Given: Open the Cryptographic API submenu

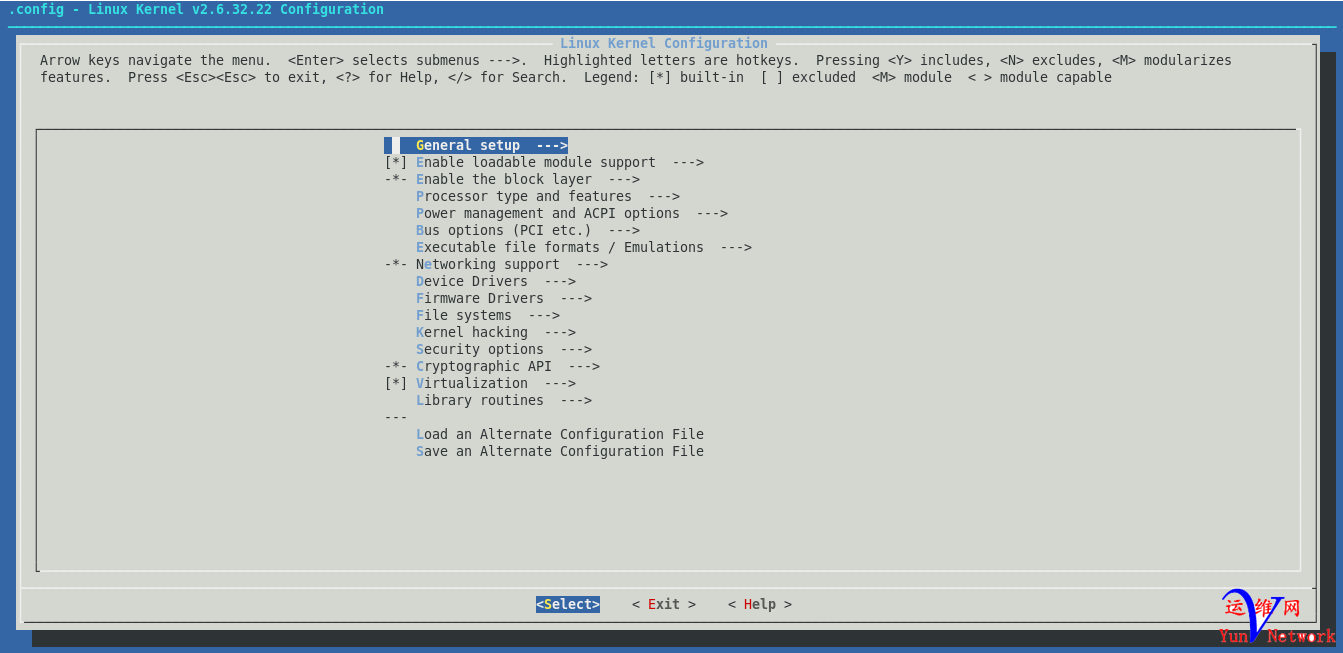Looking at the screenshot, I should pyautogui.click(x=508, y=366).
